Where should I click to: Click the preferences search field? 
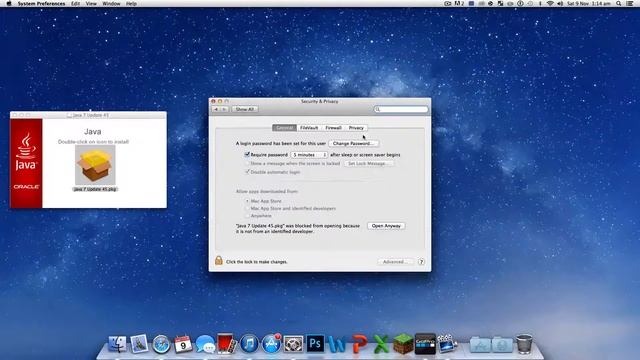401,109
